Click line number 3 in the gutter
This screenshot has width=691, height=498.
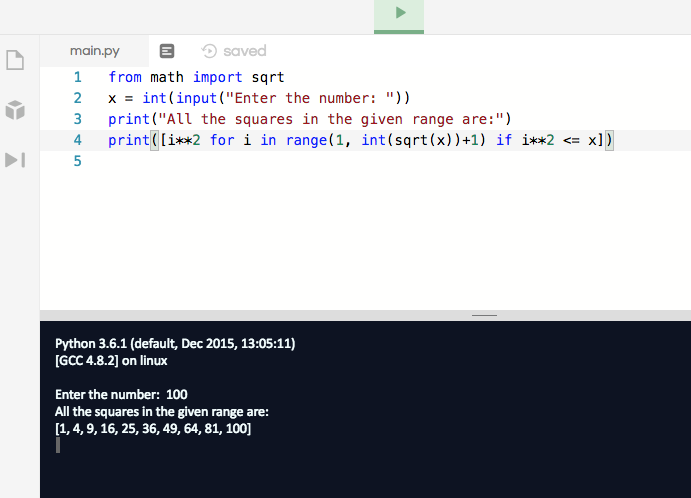(x=78, y=119)
